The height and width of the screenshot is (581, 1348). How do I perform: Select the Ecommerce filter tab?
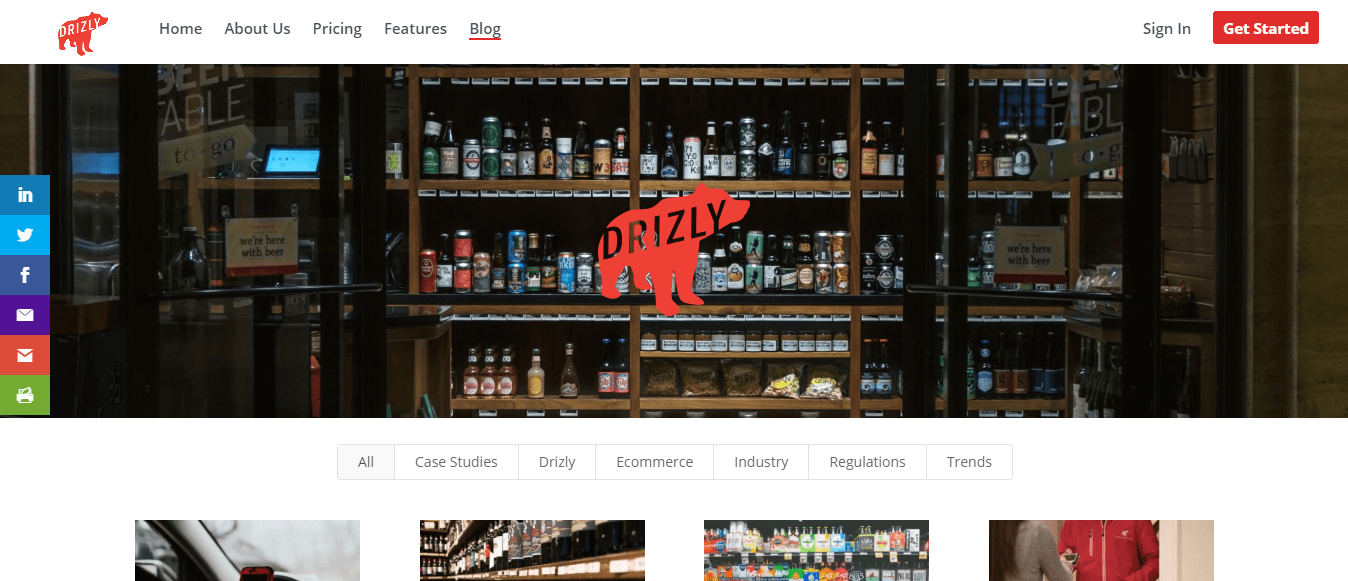(654, 462)
